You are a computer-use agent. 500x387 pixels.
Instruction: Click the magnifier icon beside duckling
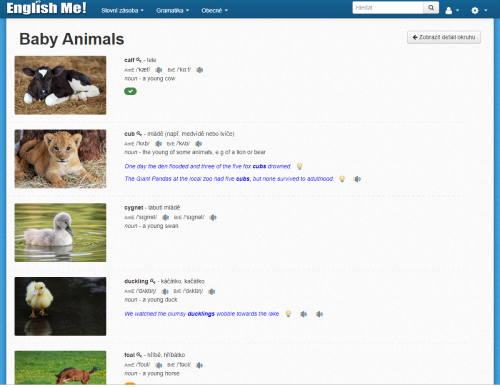pos(152,281)
